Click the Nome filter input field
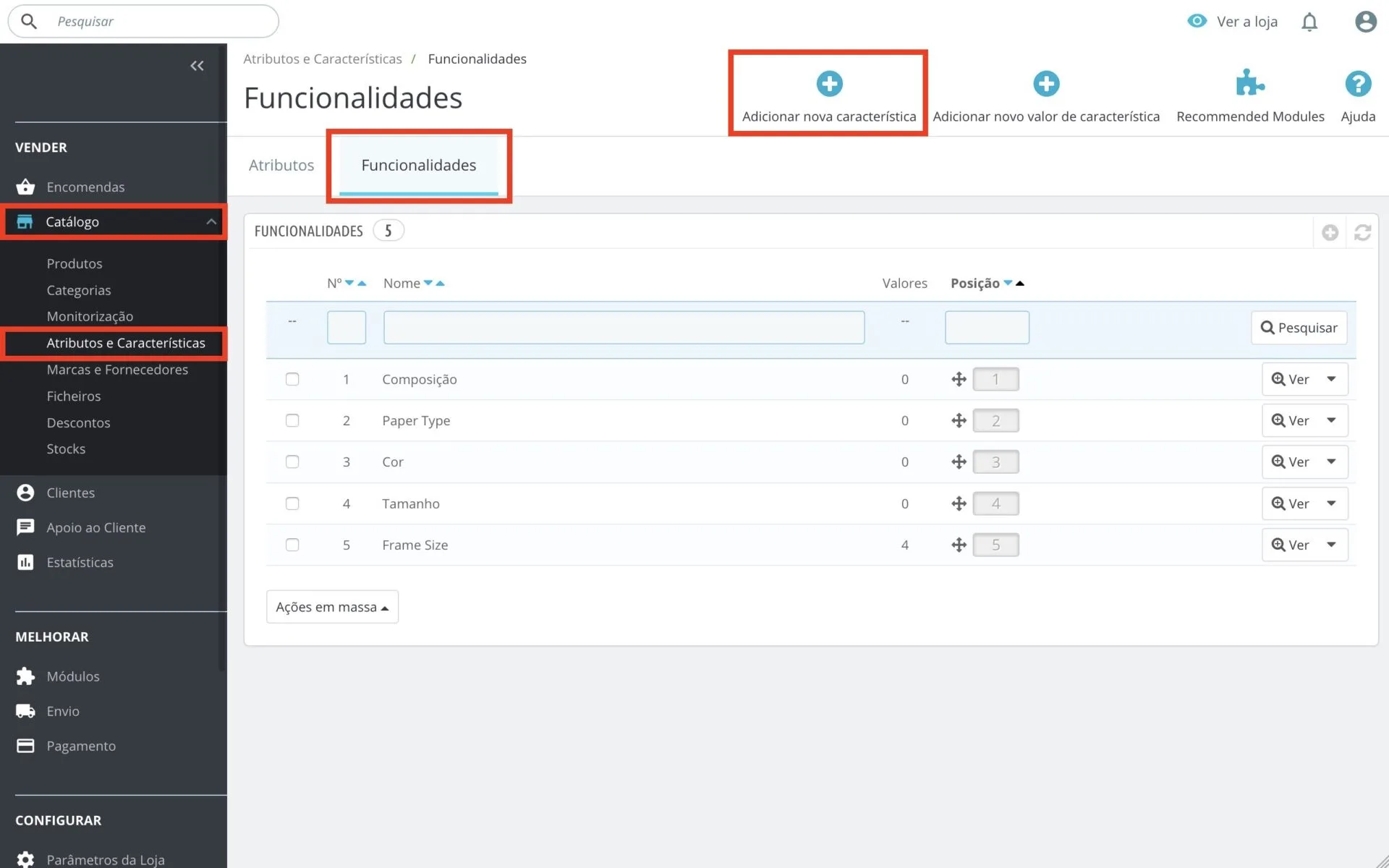The width and height of the screenshot is (1389, 868). pyautogui.click(x=624, y=328)
